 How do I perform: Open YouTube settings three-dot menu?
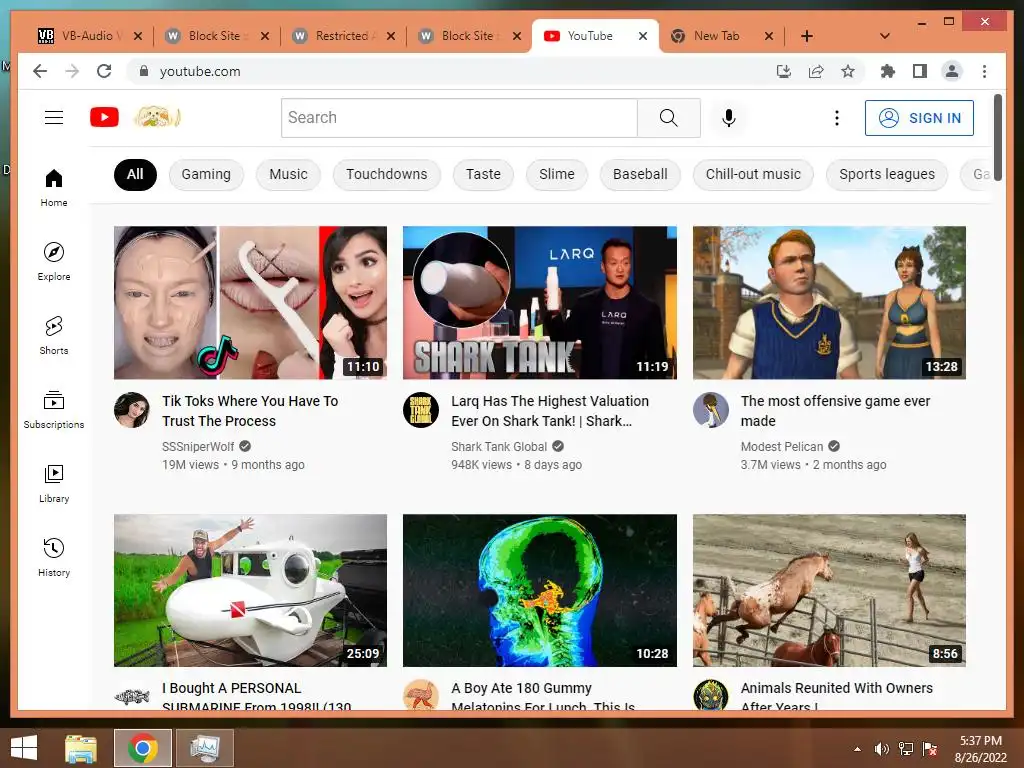[837, 118]
